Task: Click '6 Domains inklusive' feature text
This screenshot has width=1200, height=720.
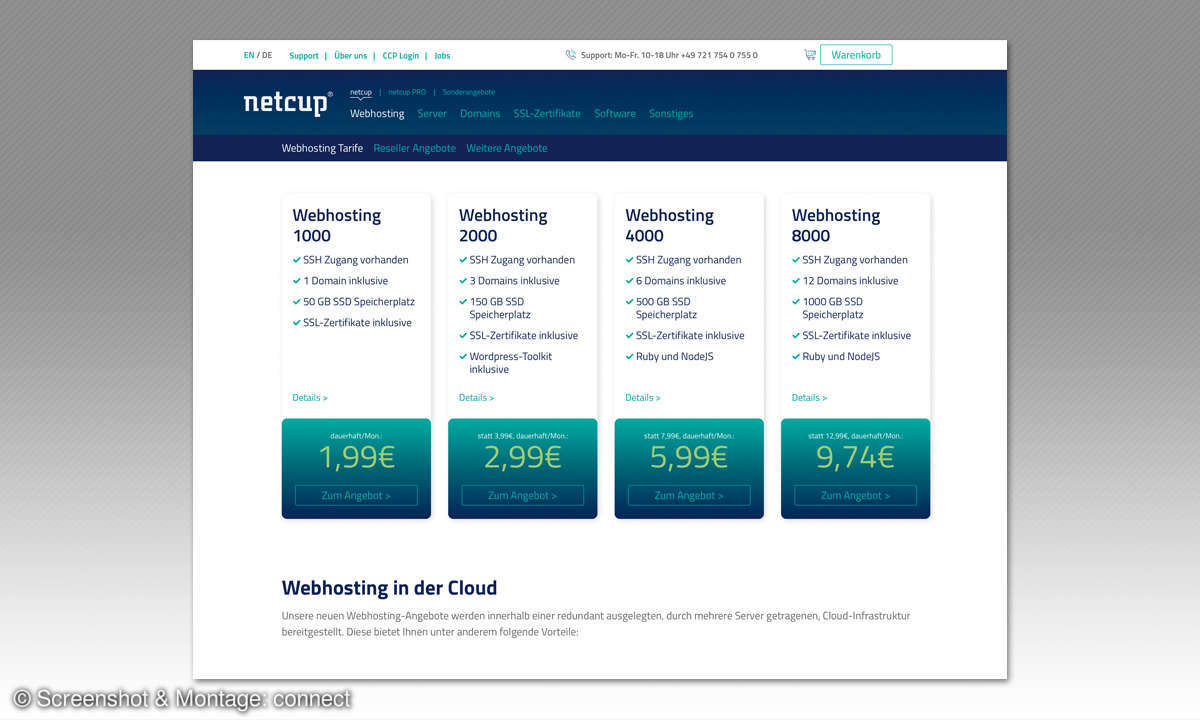Action: 681,281
